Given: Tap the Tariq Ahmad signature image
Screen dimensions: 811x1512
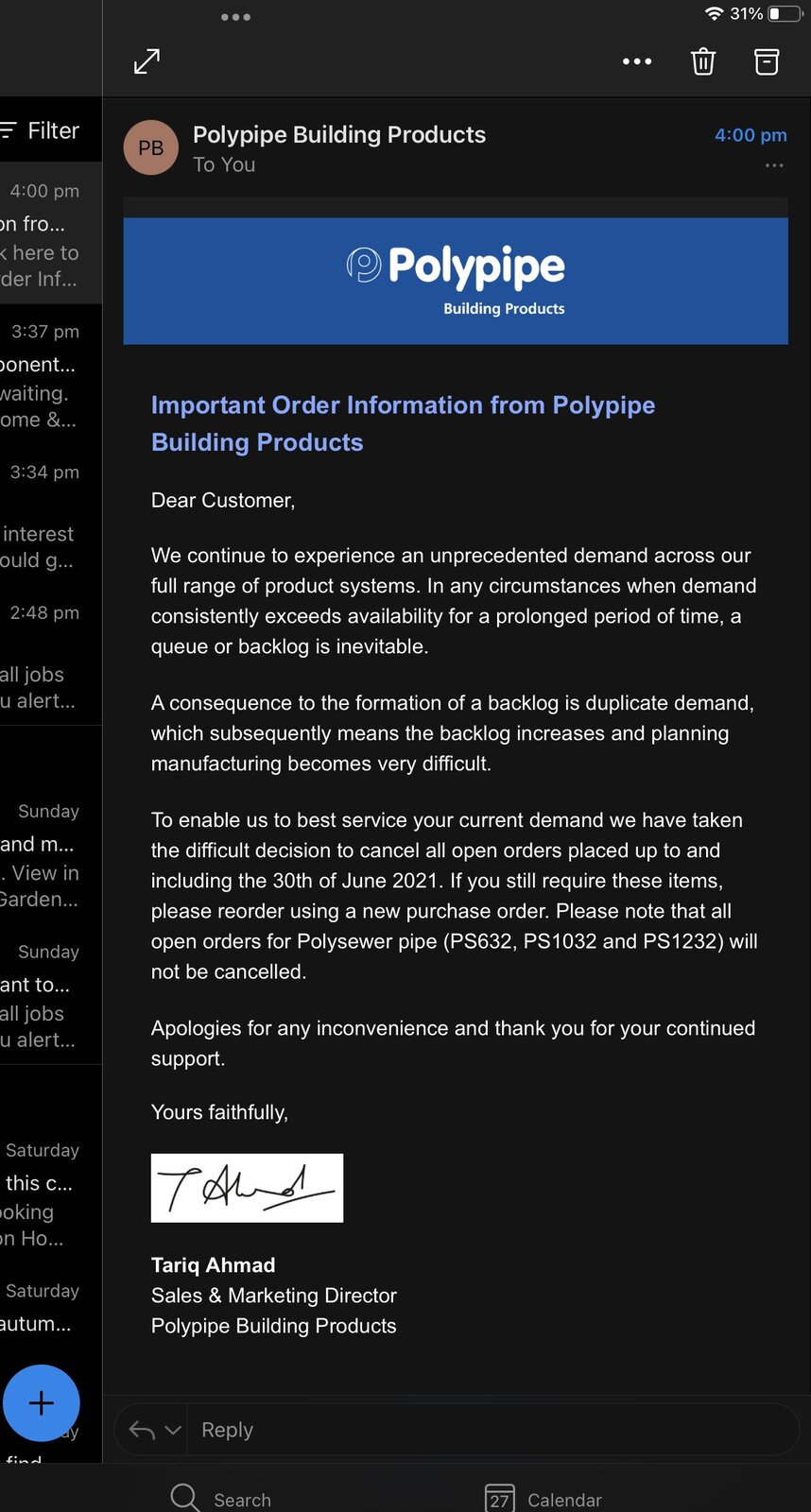Looking at the screenshot, I should (247, 1188).
